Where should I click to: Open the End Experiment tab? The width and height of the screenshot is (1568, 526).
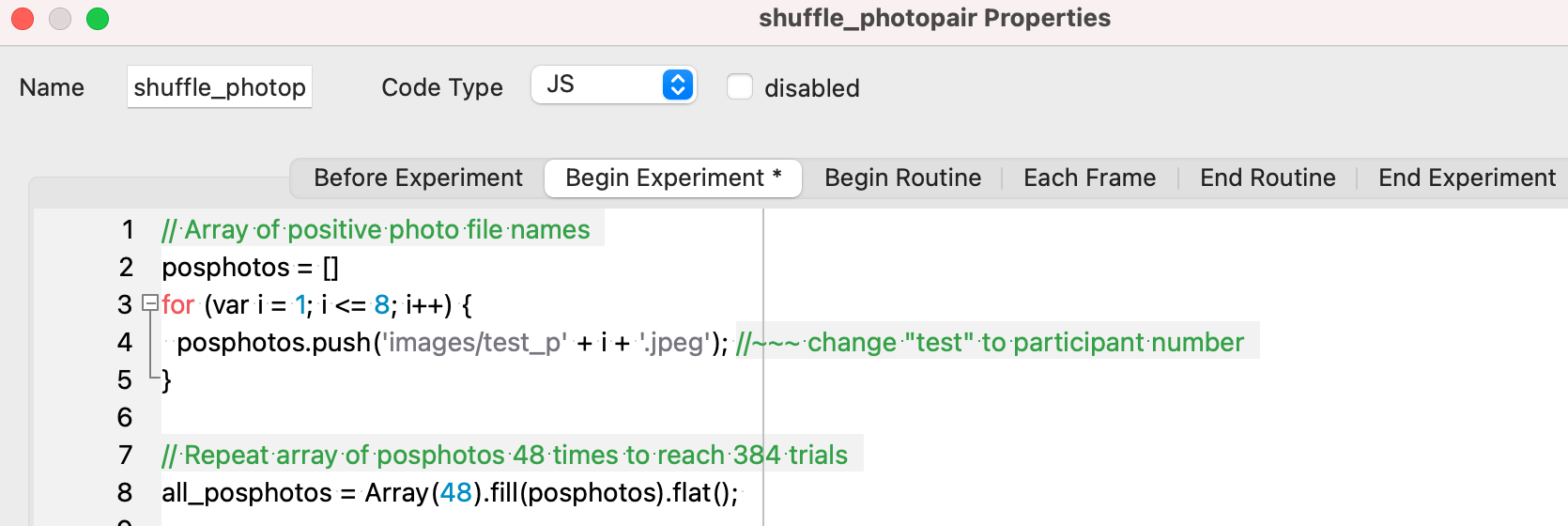pos(1467,178)
